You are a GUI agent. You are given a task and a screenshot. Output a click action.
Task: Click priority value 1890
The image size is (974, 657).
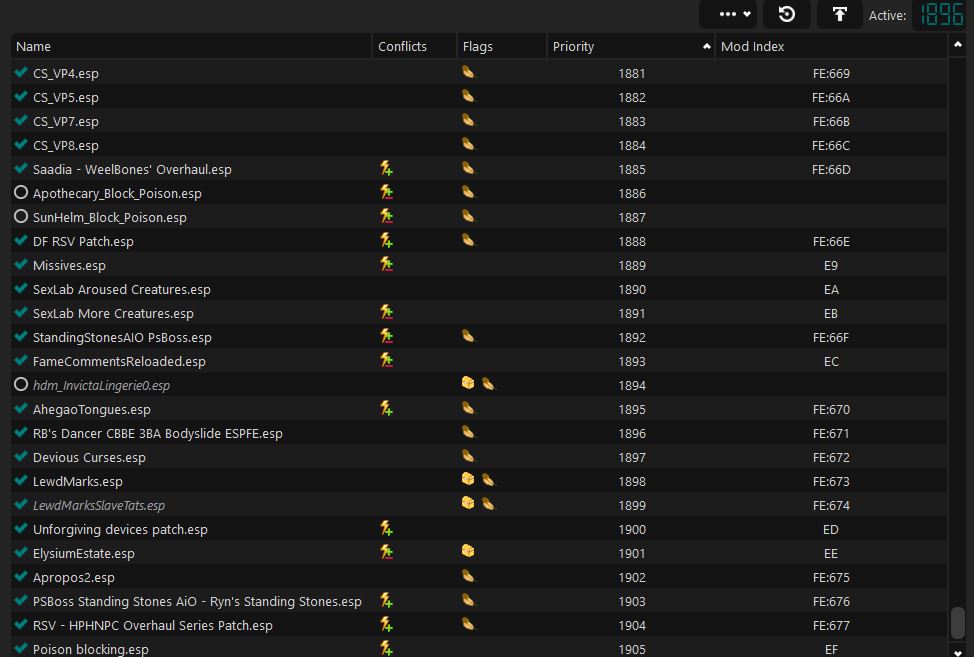point(632,289)
